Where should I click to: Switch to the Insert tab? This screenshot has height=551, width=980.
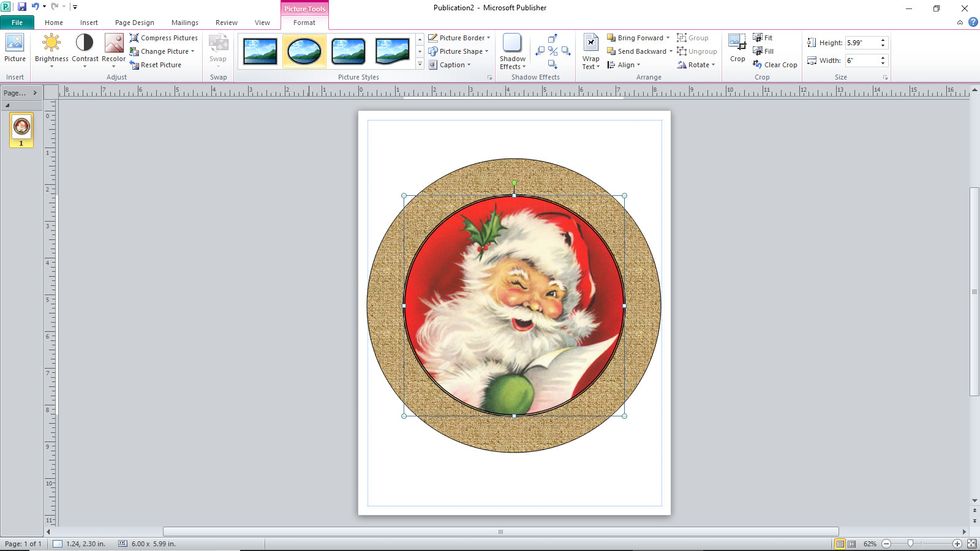point(89,22)
